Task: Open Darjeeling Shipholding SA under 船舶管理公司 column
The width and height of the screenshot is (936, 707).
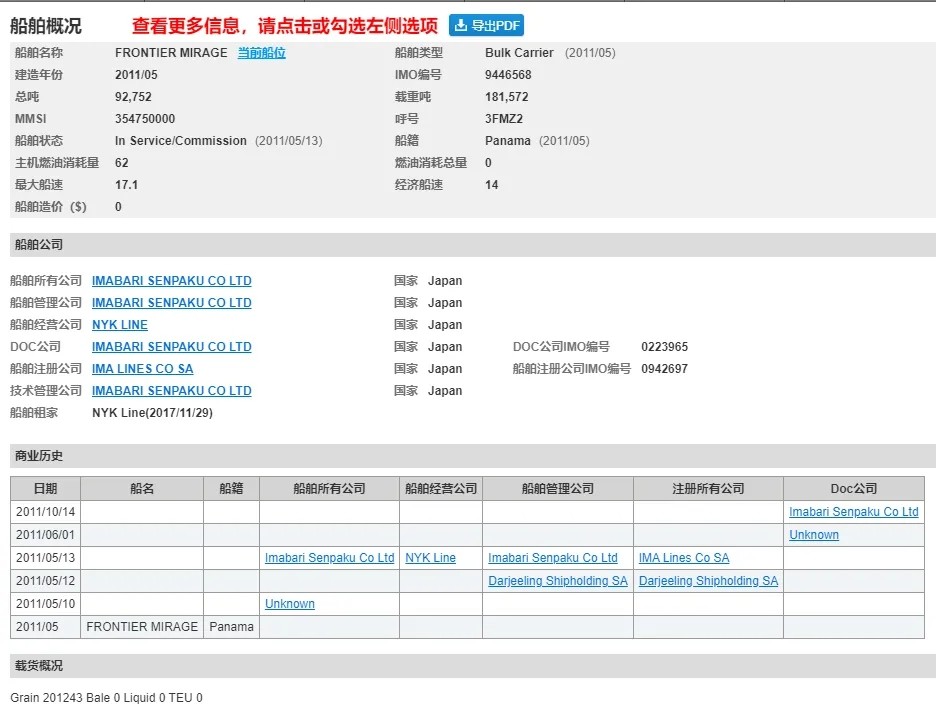Action: pyautogui.click(x=558, y=581)
